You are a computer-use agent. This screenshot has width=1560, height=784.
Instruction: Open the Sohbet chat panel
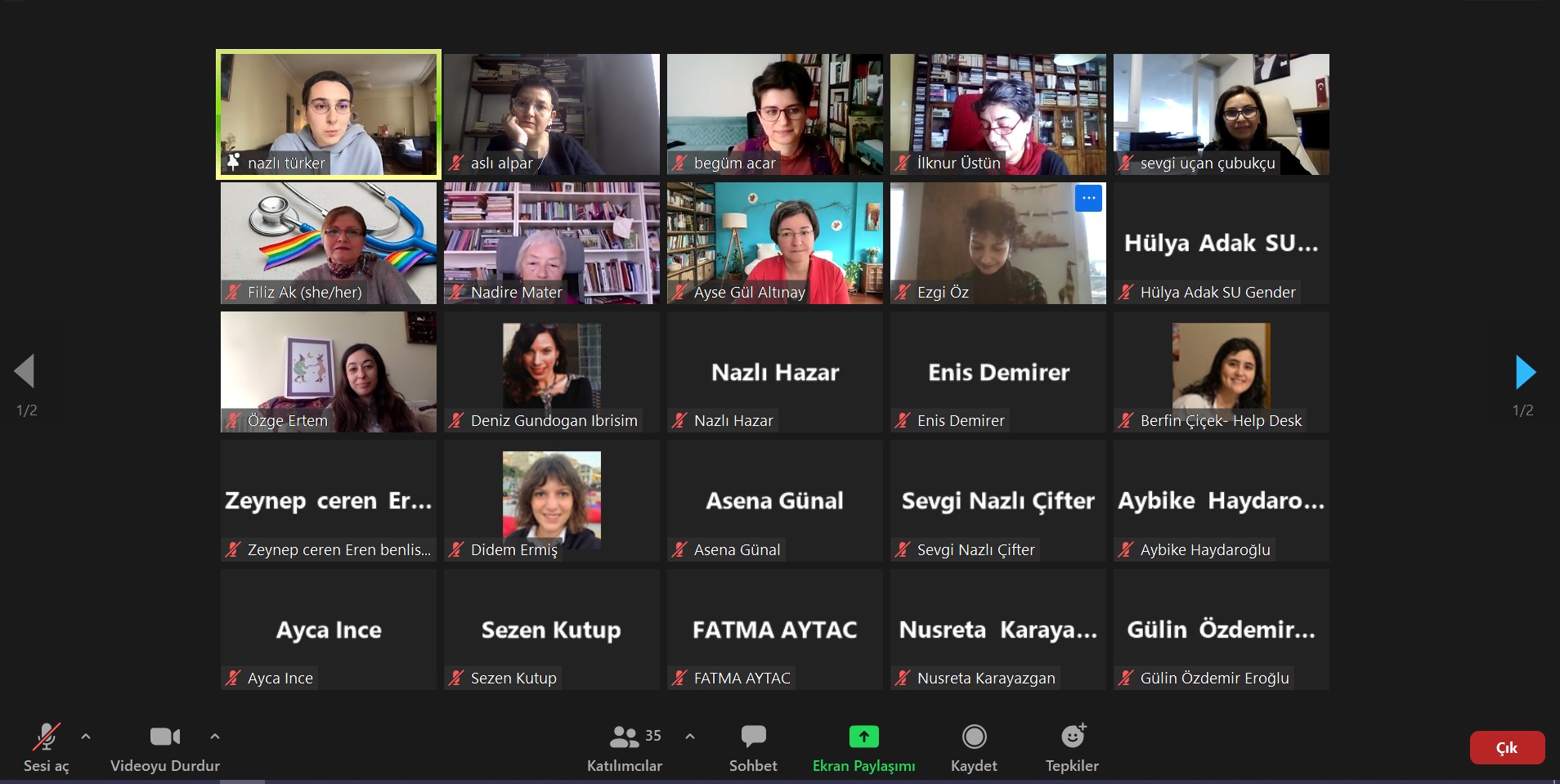pyautogui.click(x=753, y=746)
